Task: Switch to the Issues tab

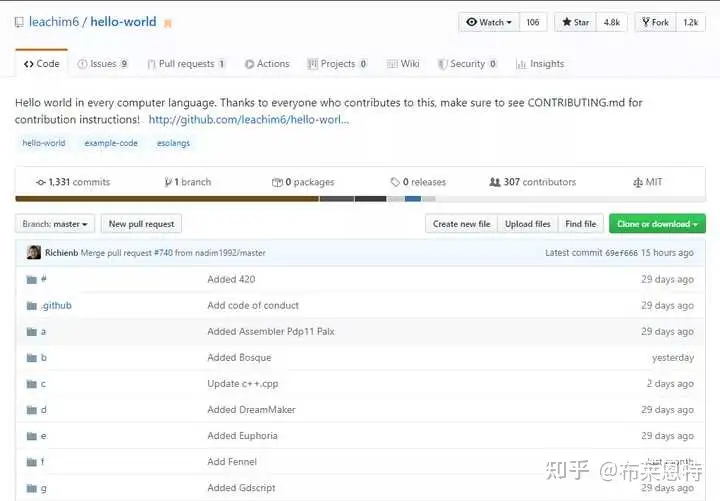Action: (x=102, y=64)
